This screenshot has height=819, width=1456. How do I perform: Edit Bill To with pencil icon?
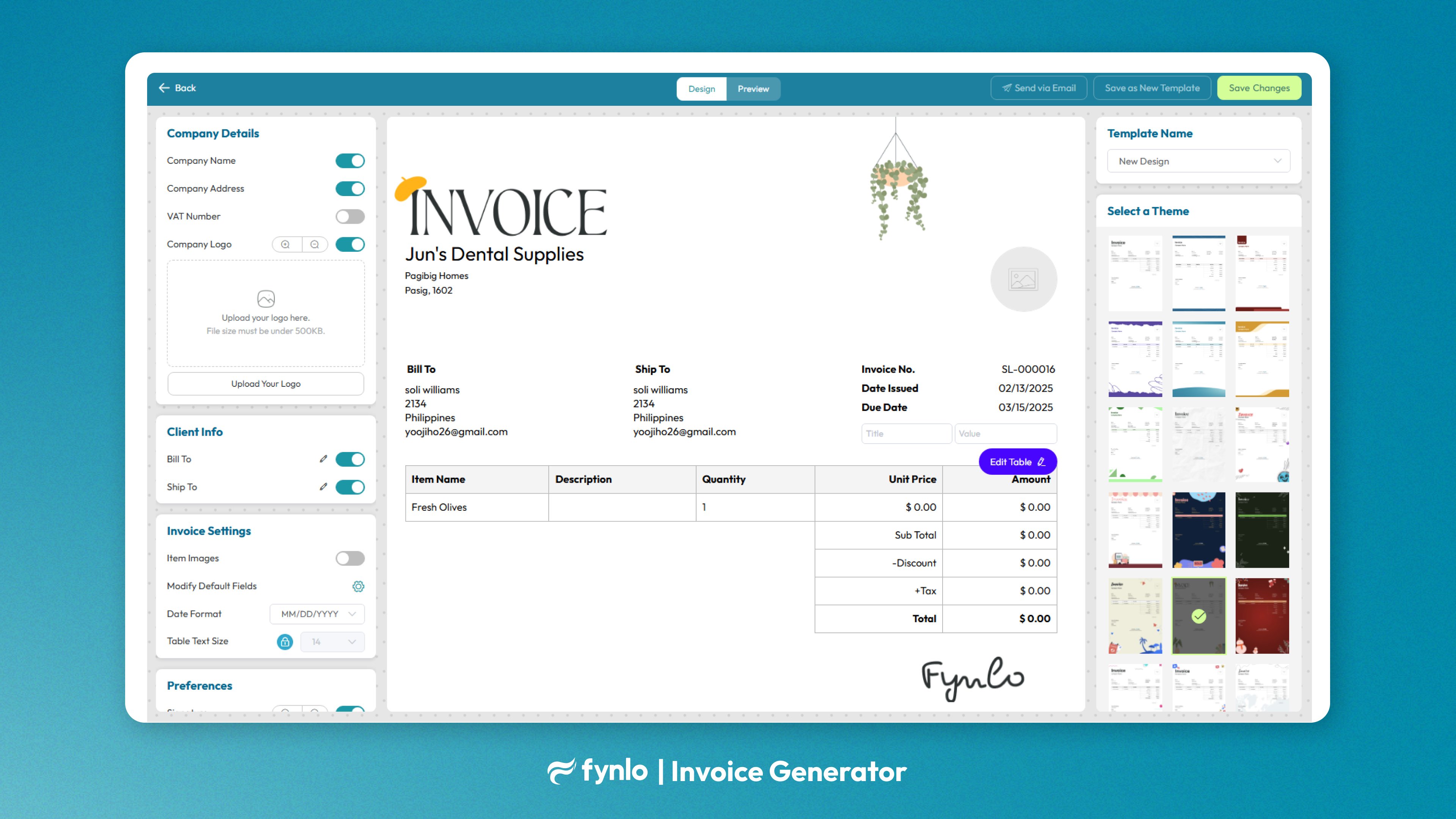pyautogui.click(x=323, y=459)
